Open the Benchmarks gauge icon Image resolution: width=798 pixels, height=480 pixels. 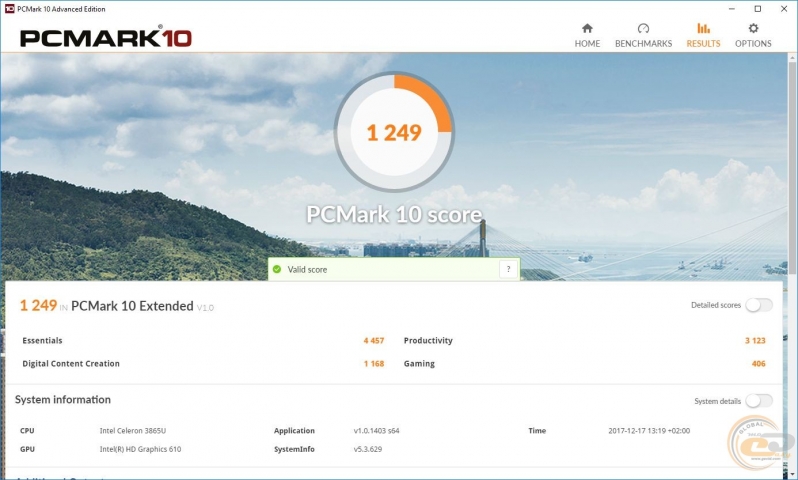pyautogui.click(x=643, y=28)
